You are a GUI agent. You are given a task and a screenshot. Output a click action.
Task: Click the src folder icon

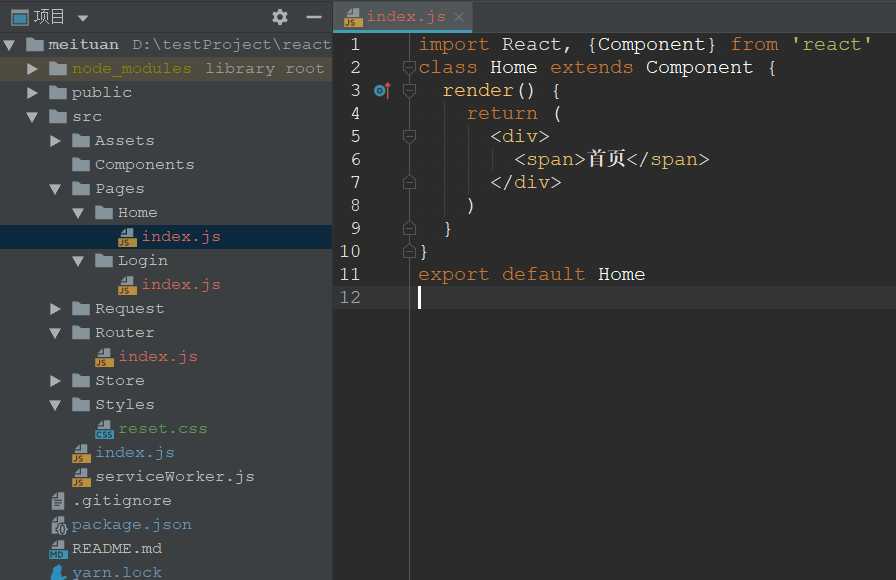point(58,117)
